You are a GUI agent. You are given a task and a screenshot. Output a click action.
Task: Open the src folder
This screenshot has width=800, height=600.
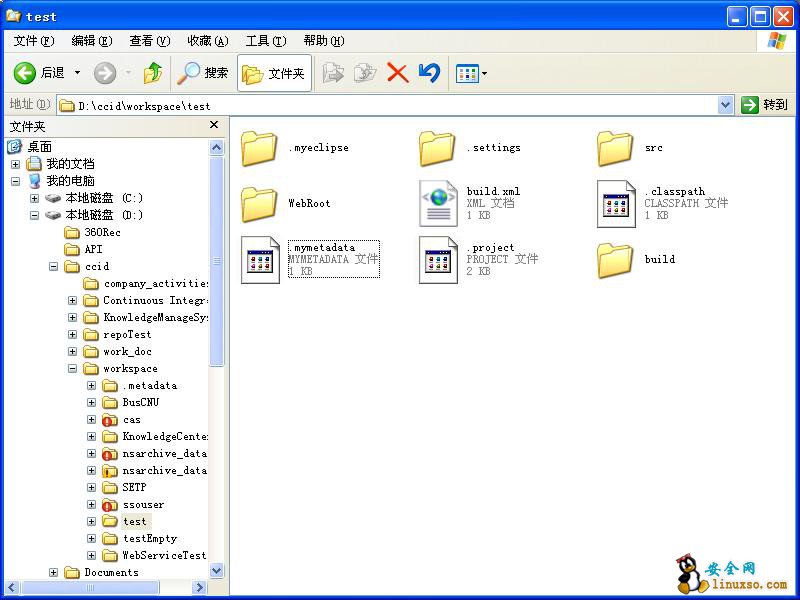[x=616, y=148]
